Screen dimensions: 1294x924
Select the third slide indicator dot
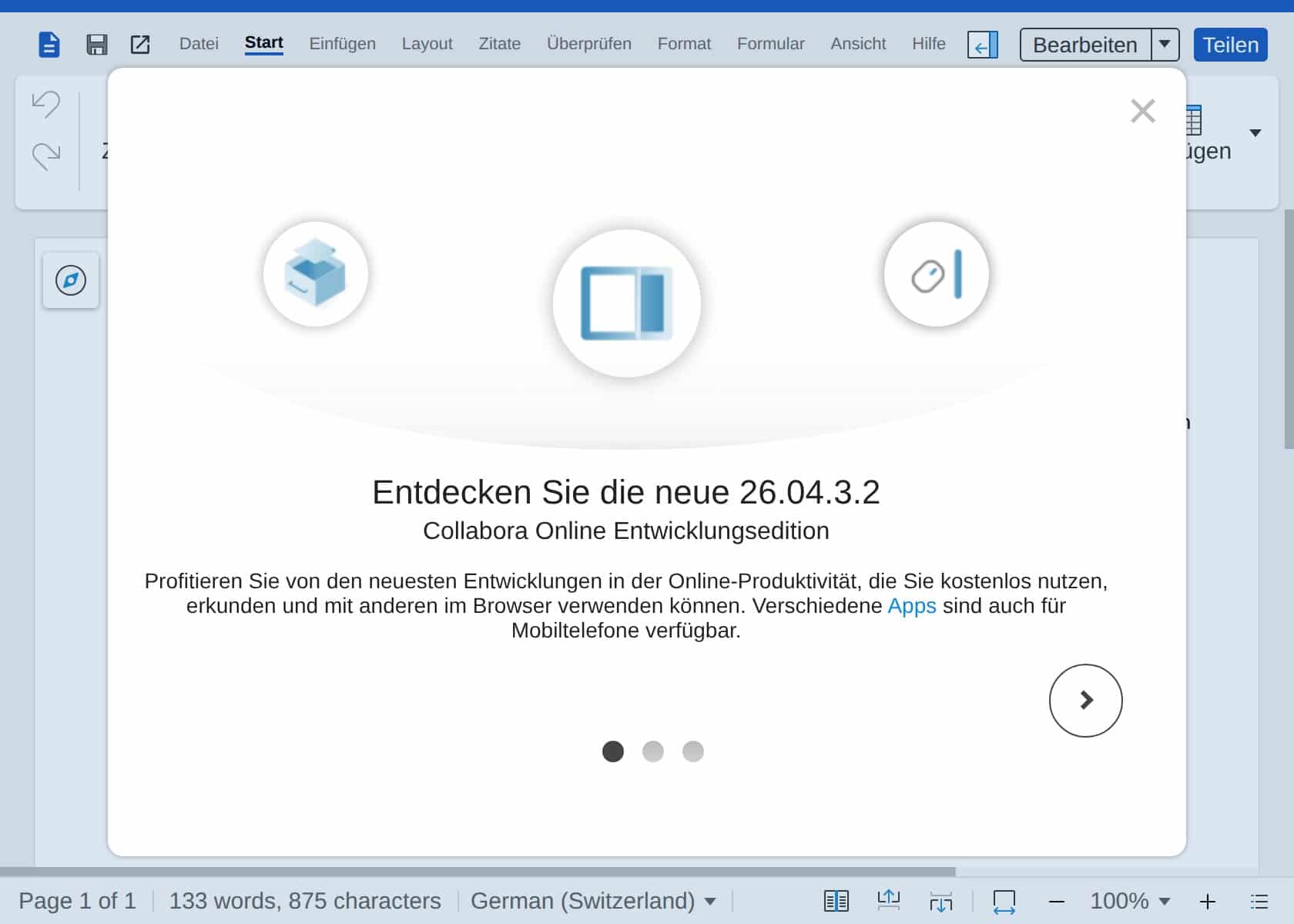(693, 752)
